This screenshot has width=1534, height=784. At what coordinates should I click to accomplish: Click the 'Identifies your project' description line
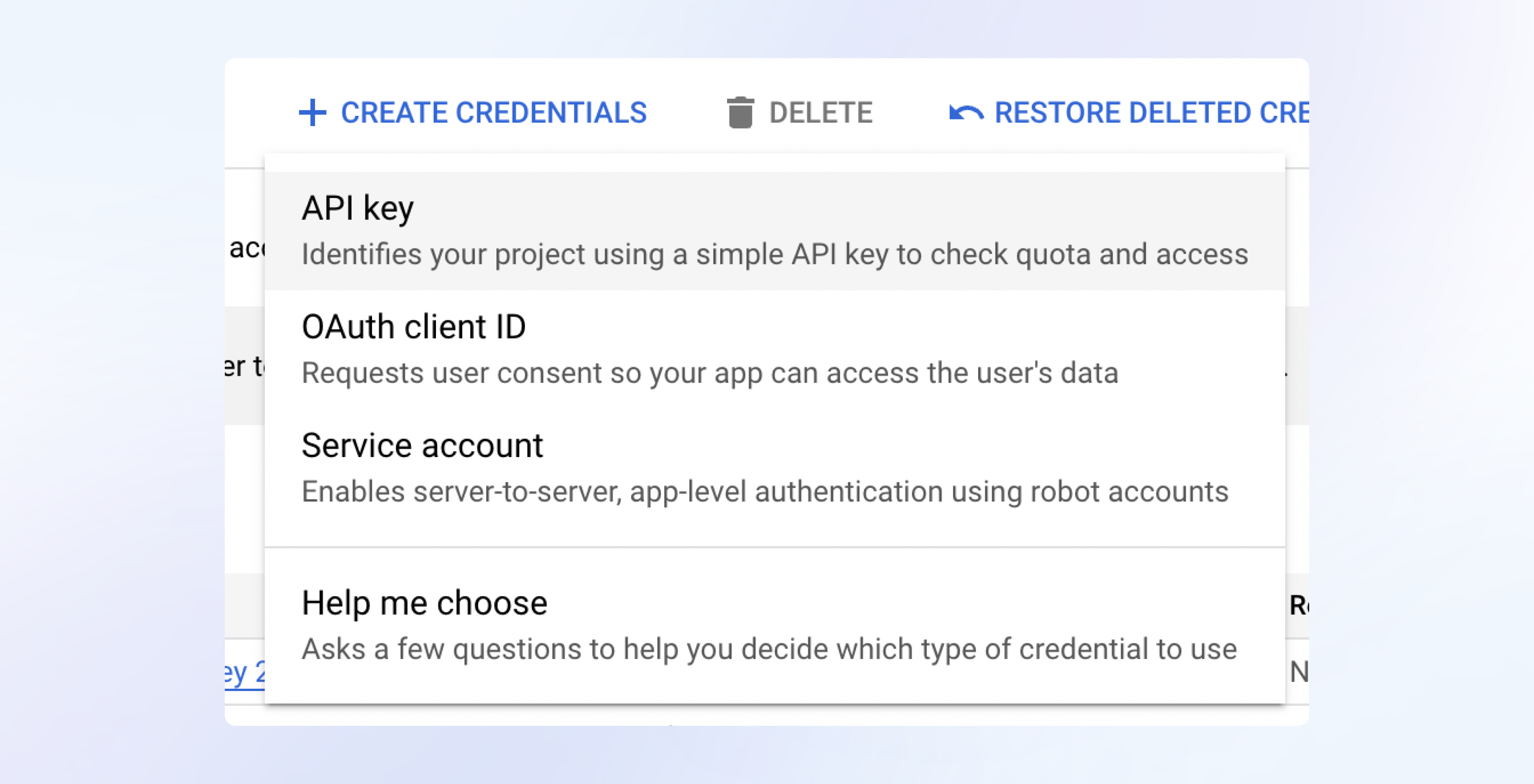coord(774,254)
